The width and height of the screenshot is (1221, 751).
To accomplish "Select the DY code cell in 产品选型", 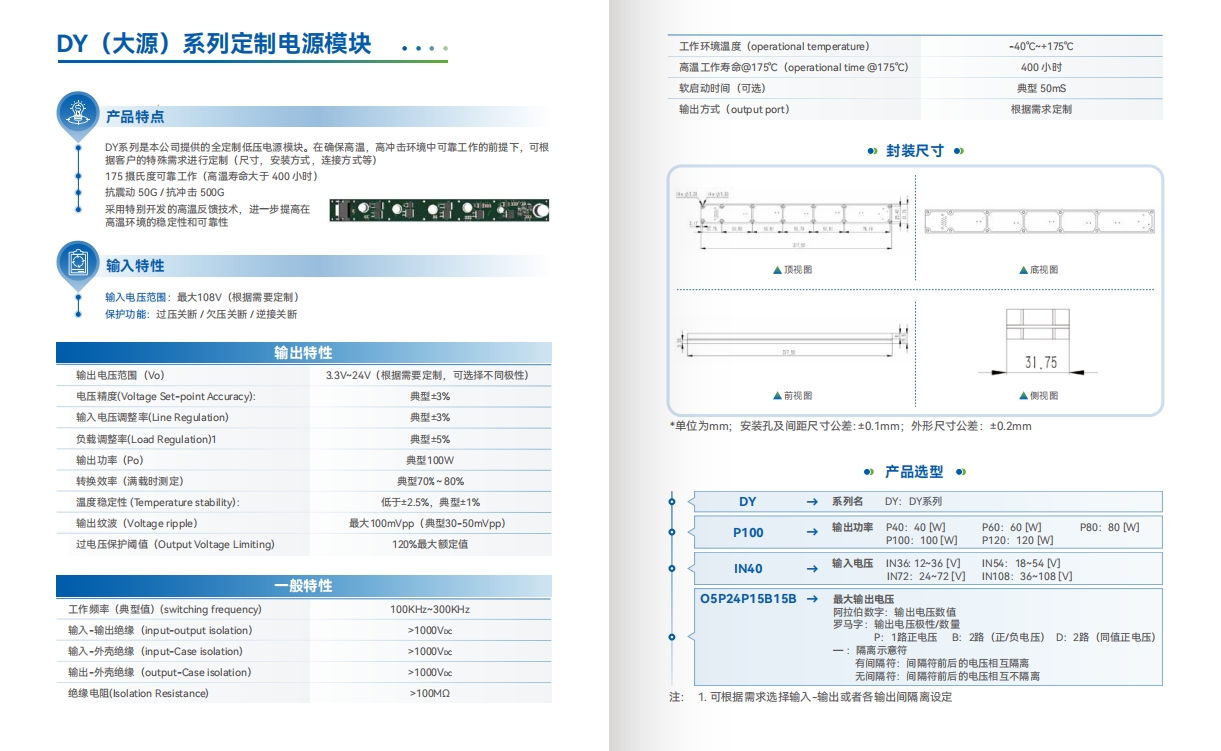I will point(748,502).
